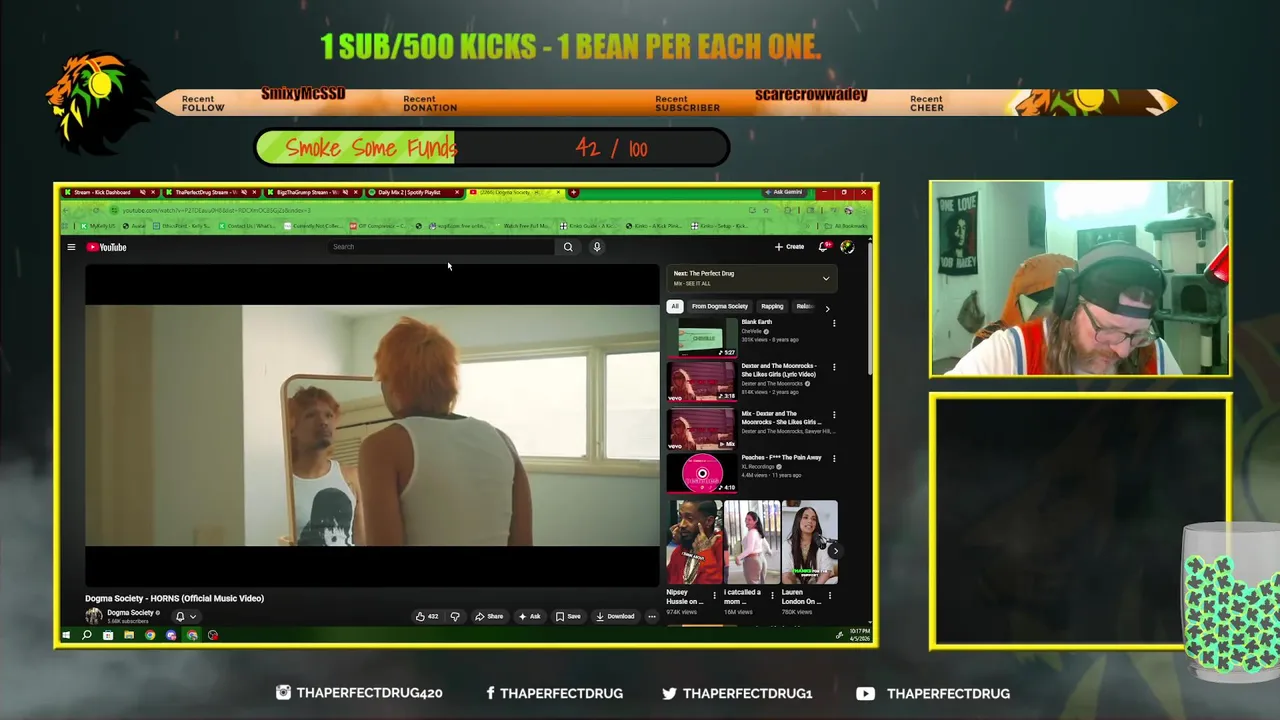Select From Dogma Society filter chip
The image size is (1280, 720).
click(720, 306)
